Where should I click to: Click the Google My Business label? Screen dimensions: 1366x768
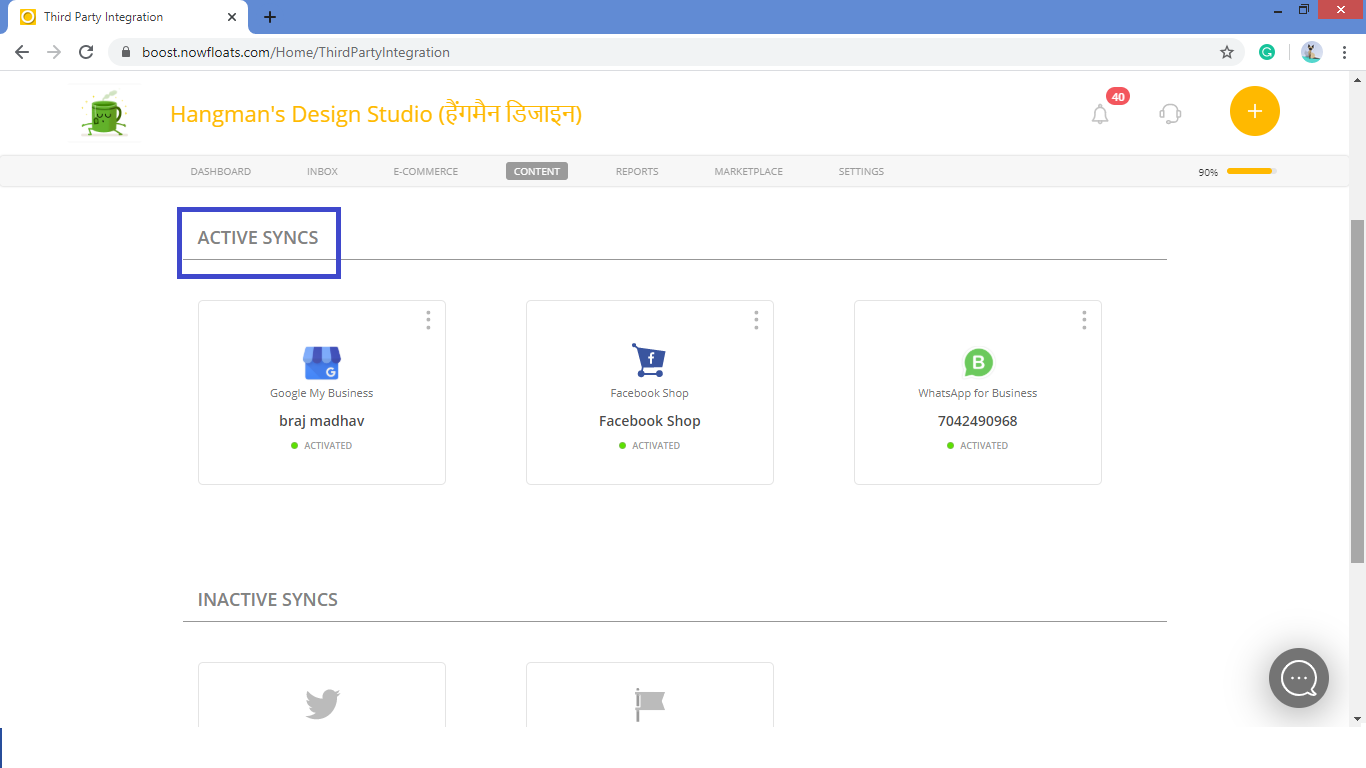[322, 393]
